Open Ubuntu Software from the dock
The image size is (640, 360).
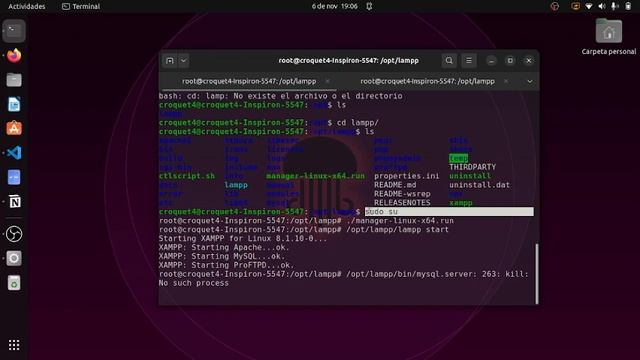14,128
